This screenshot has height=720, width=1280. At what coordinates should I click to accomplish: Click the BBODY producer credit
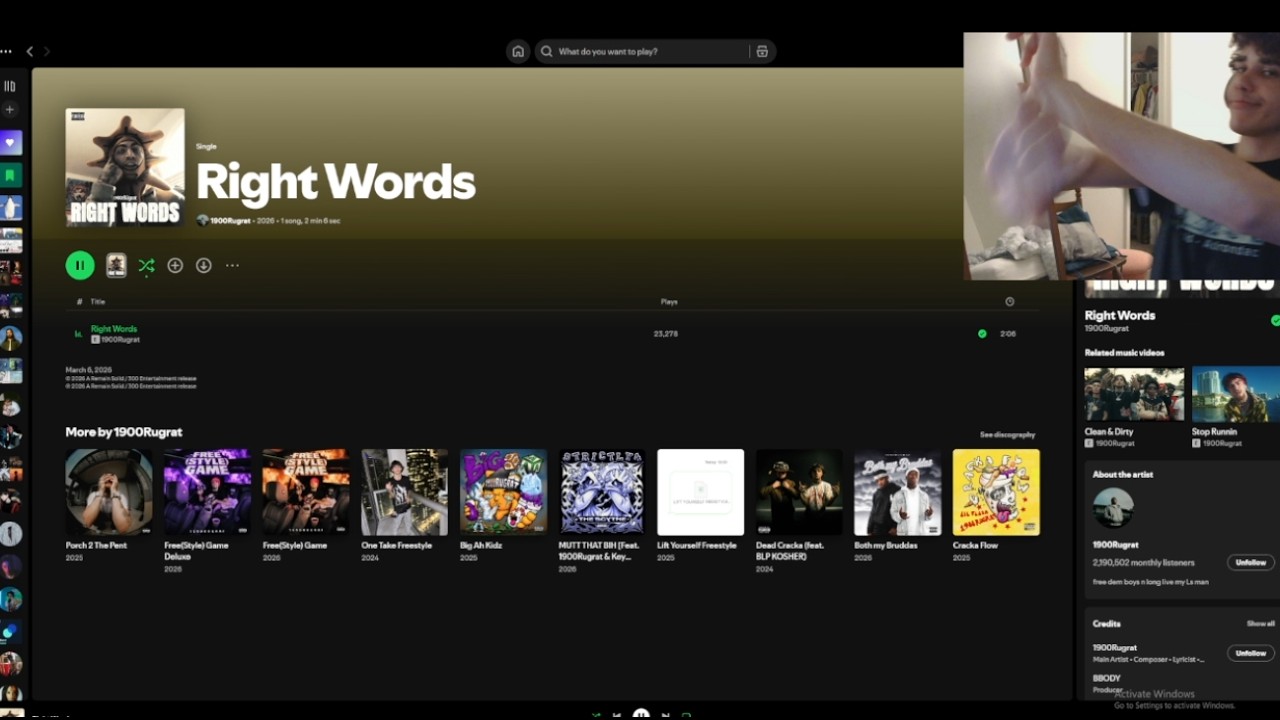pos(1107,678)
